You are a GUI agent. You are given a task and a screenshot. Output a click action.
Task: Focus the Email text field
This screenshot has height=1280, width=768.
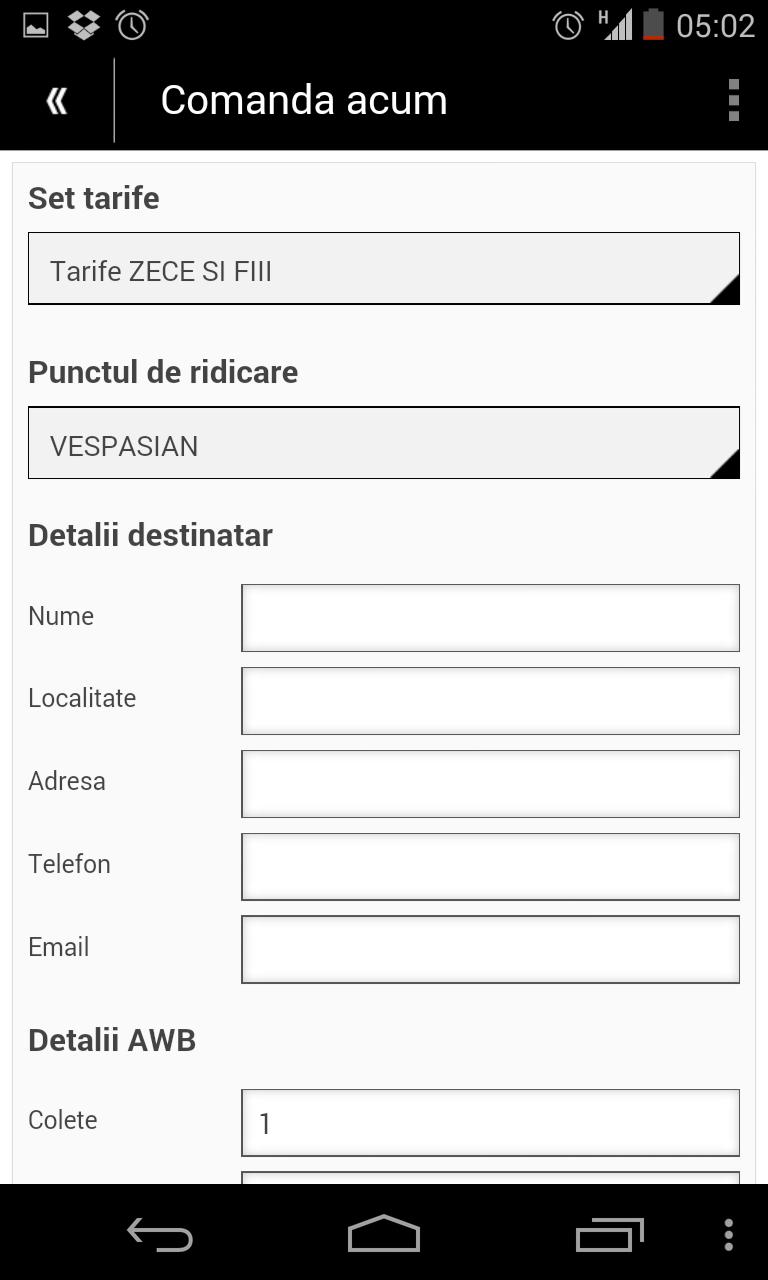(490, 950)
